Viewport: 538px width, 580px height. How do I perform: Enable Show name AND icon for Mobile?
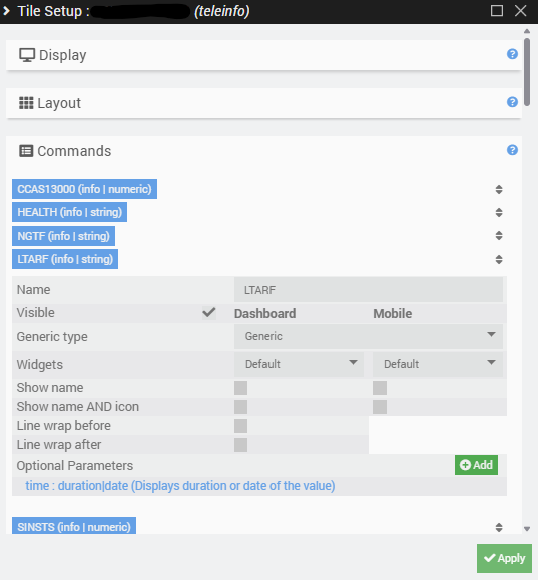380,407
